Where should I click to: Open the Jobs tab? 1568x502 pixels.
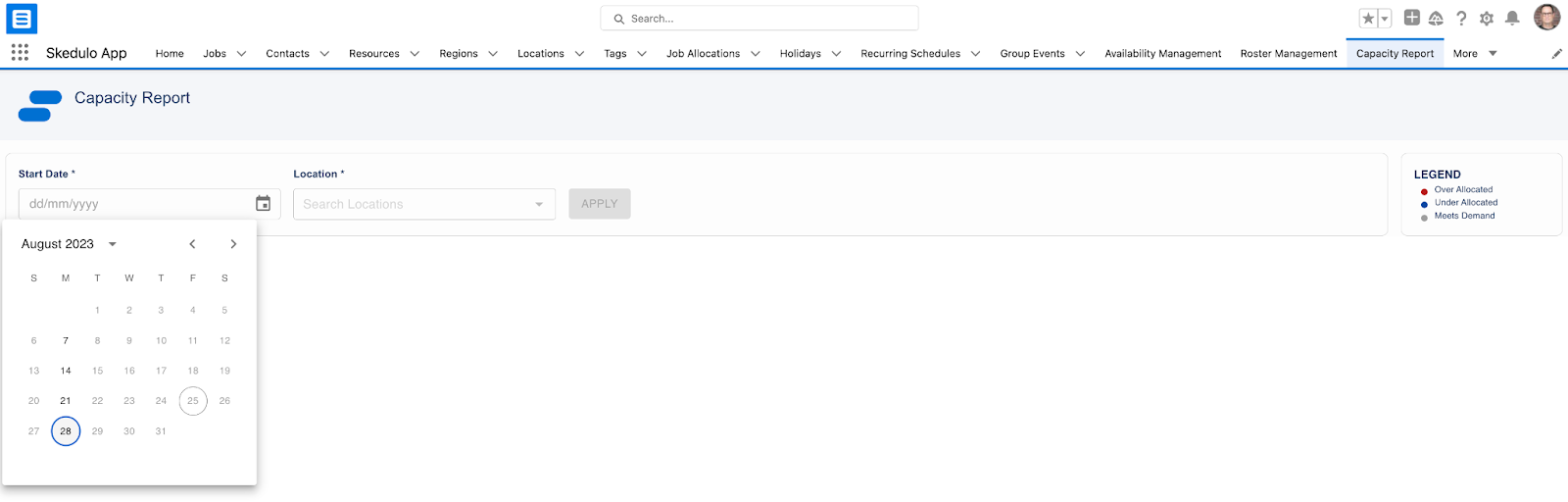215,54
